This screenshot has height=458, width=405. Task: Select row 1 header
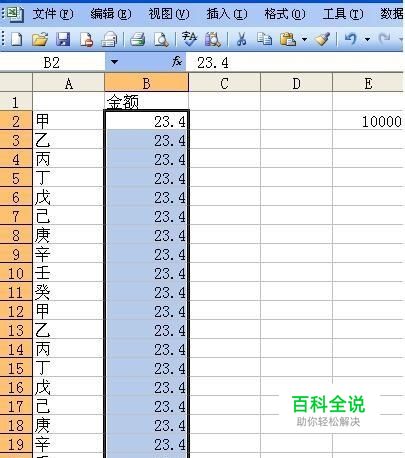(16, 102)
